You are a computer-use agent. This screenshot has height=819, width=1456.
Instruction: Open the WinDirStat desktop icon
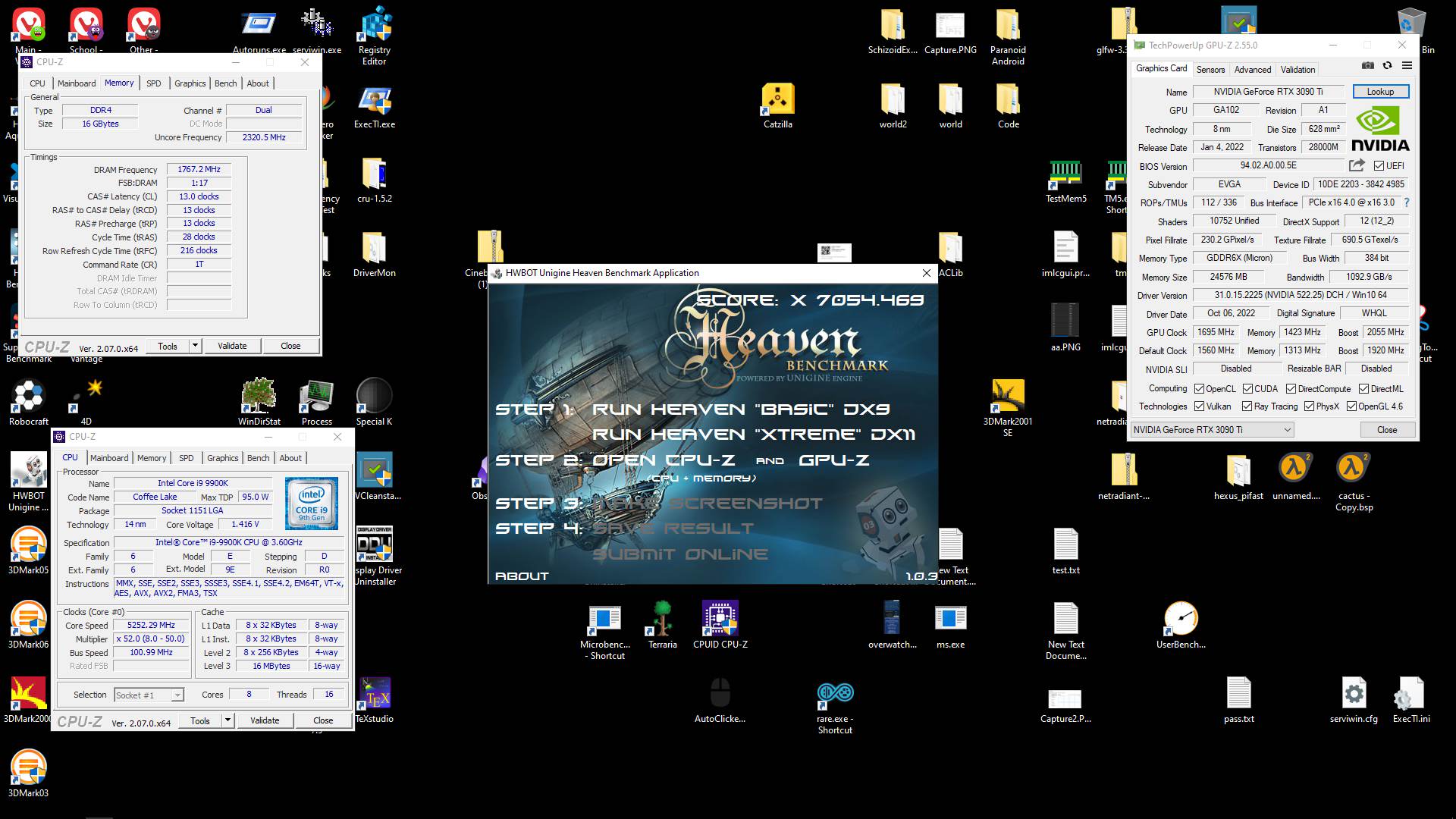[259, 402]
